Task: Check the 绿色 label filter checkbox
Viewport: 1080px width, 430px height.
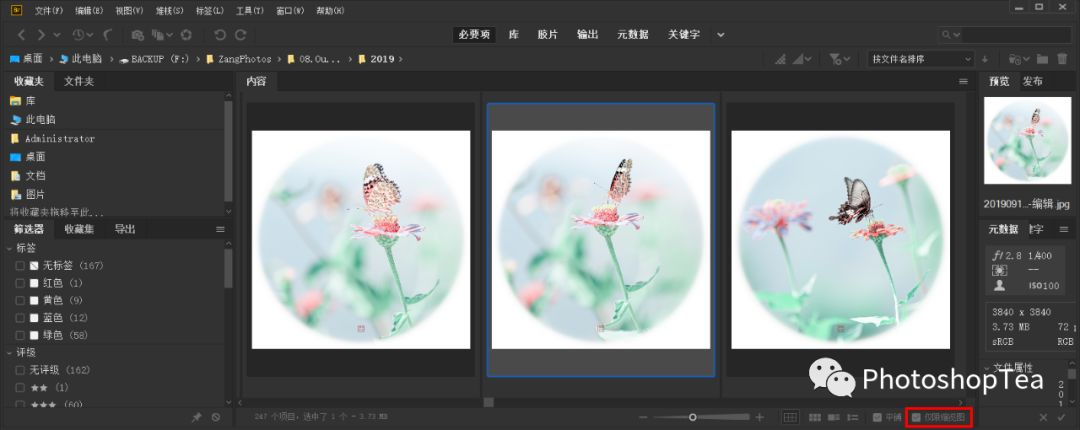Action: (x=20, y=335)
